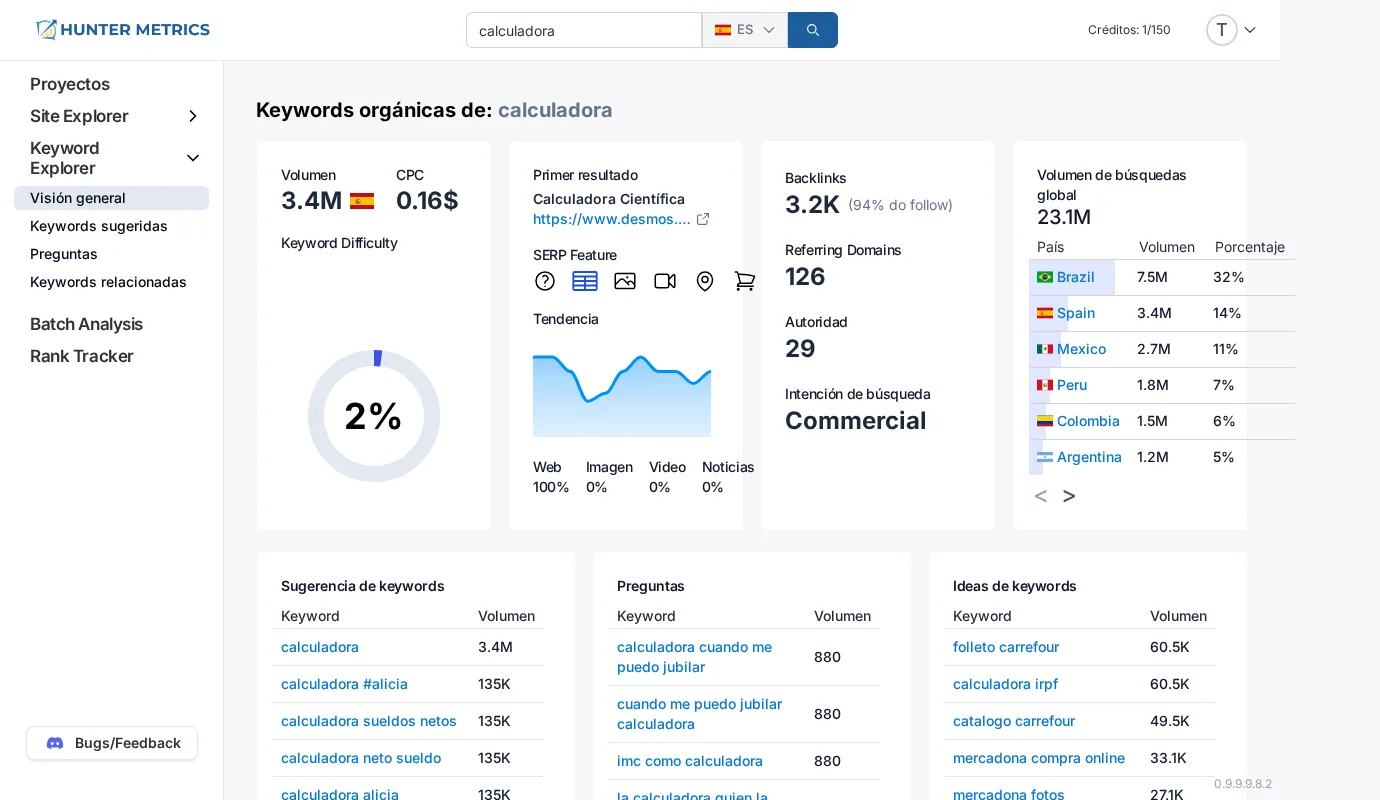The width and height of the screenshot is (1380, 800).
Task: Select the image SERP feature icon
Action: (625, 281)
